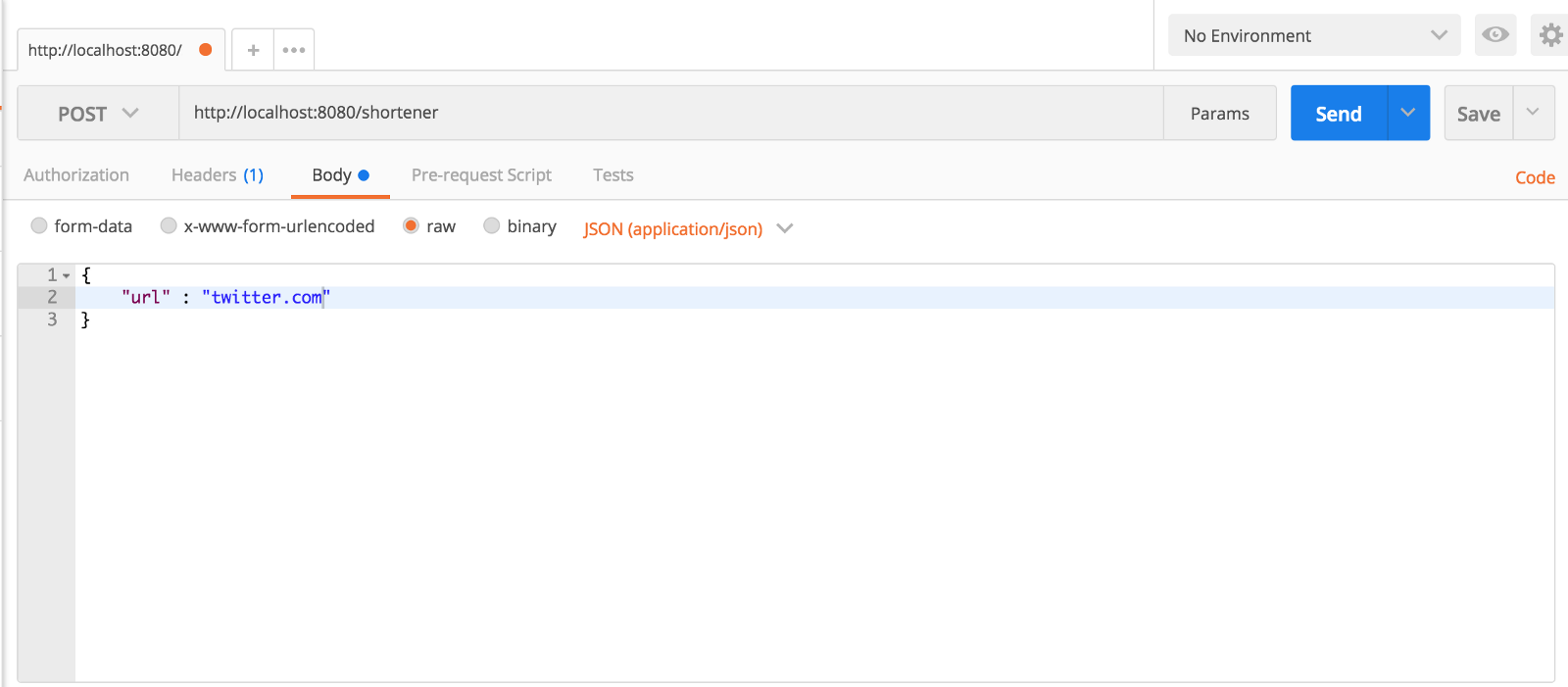Click the orange unsaved dot on request tab
The width and height of the screenshot is (1568, 687).
click(x=206, y=50)
